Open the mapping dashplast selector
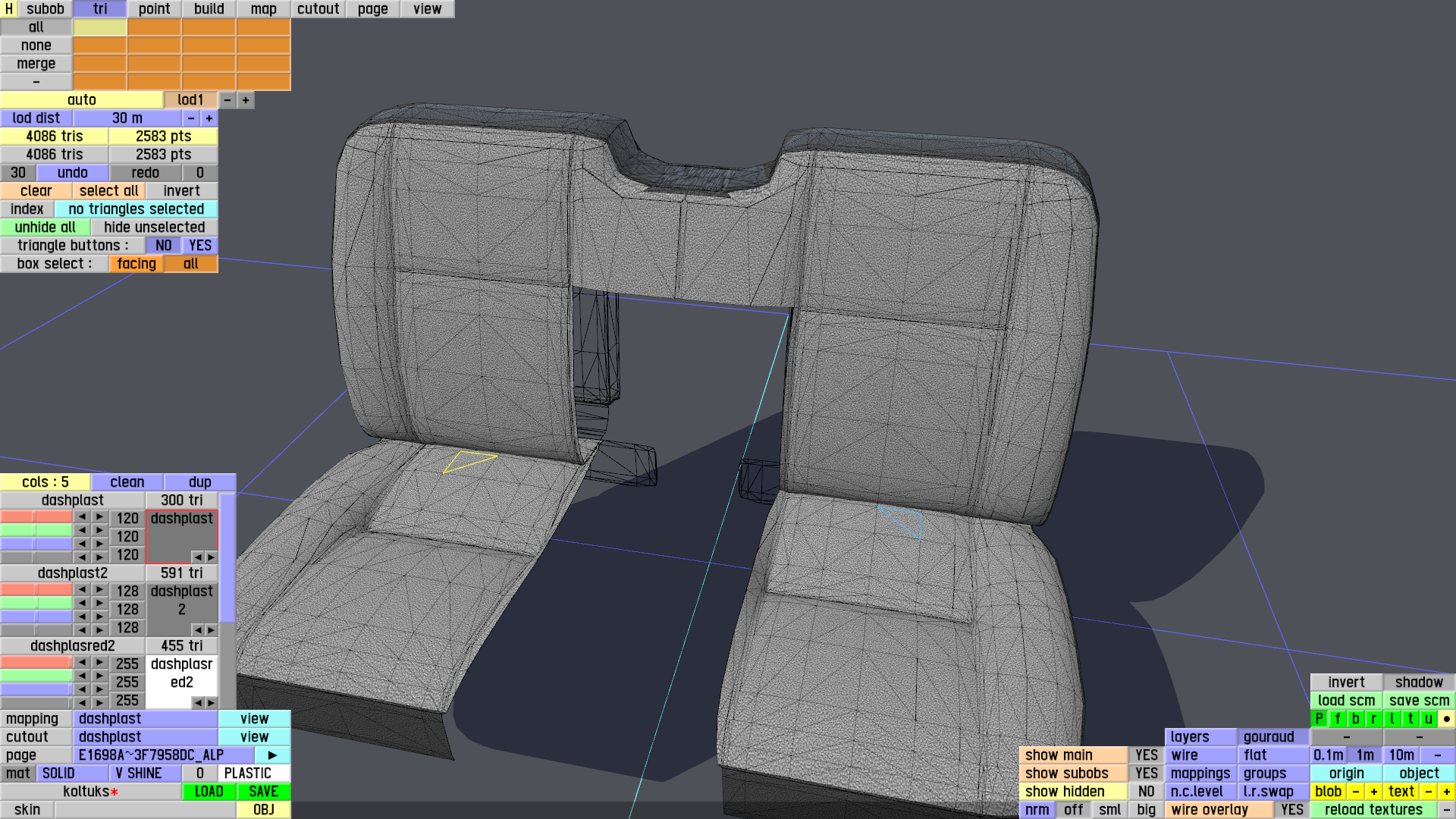The image size is (1456, 819). (x=145, y=719)
